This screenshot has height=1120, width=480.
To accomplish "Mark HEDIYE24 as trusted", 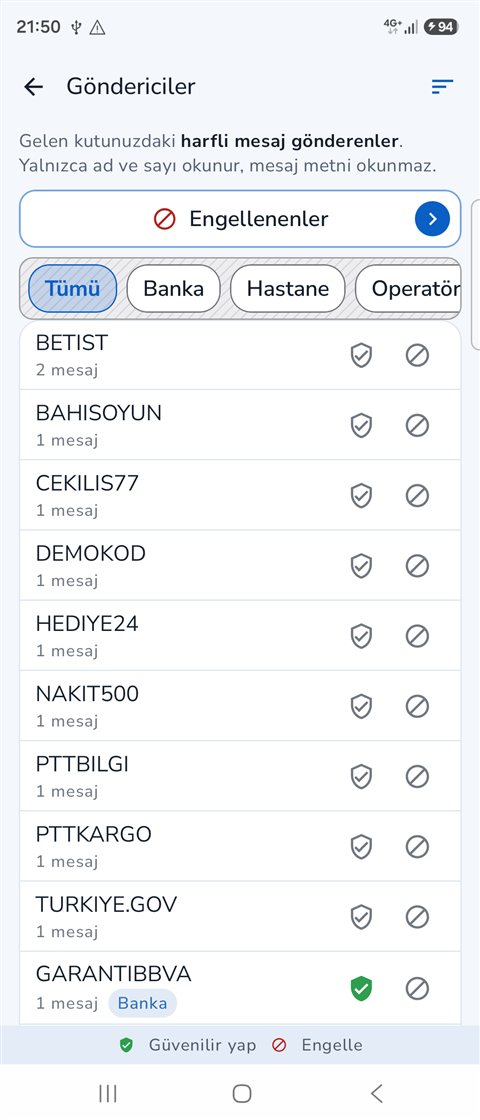I will [x=361, y=636].
